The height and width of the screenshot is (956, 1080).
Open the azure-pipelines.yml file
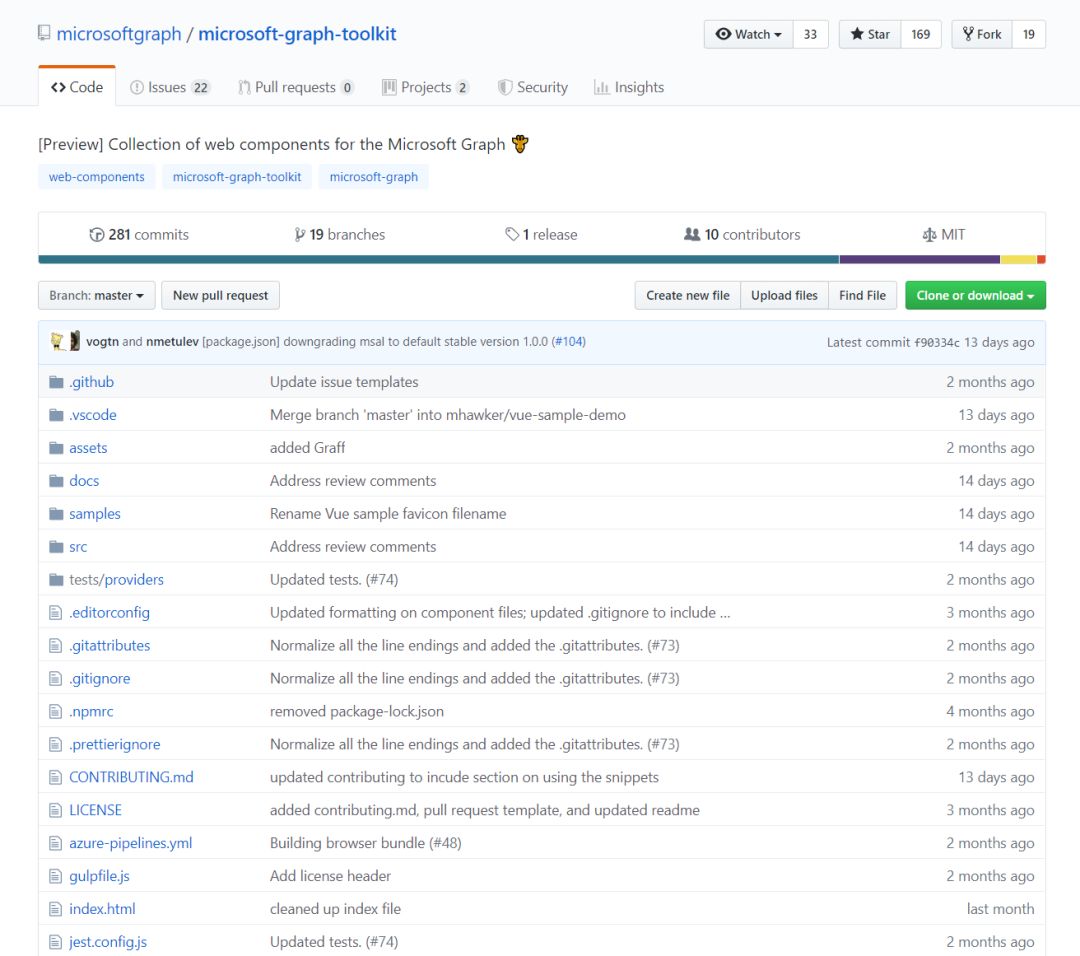coord(131,843)
